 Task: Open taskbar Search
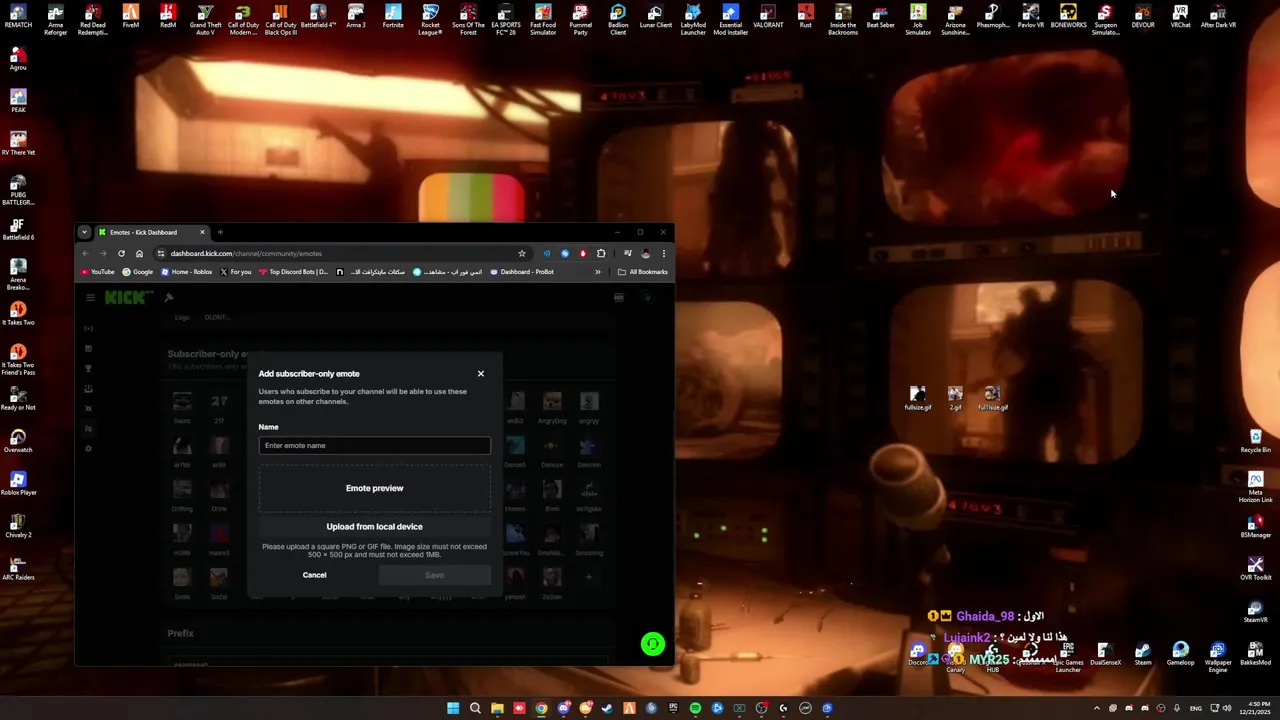475,708
